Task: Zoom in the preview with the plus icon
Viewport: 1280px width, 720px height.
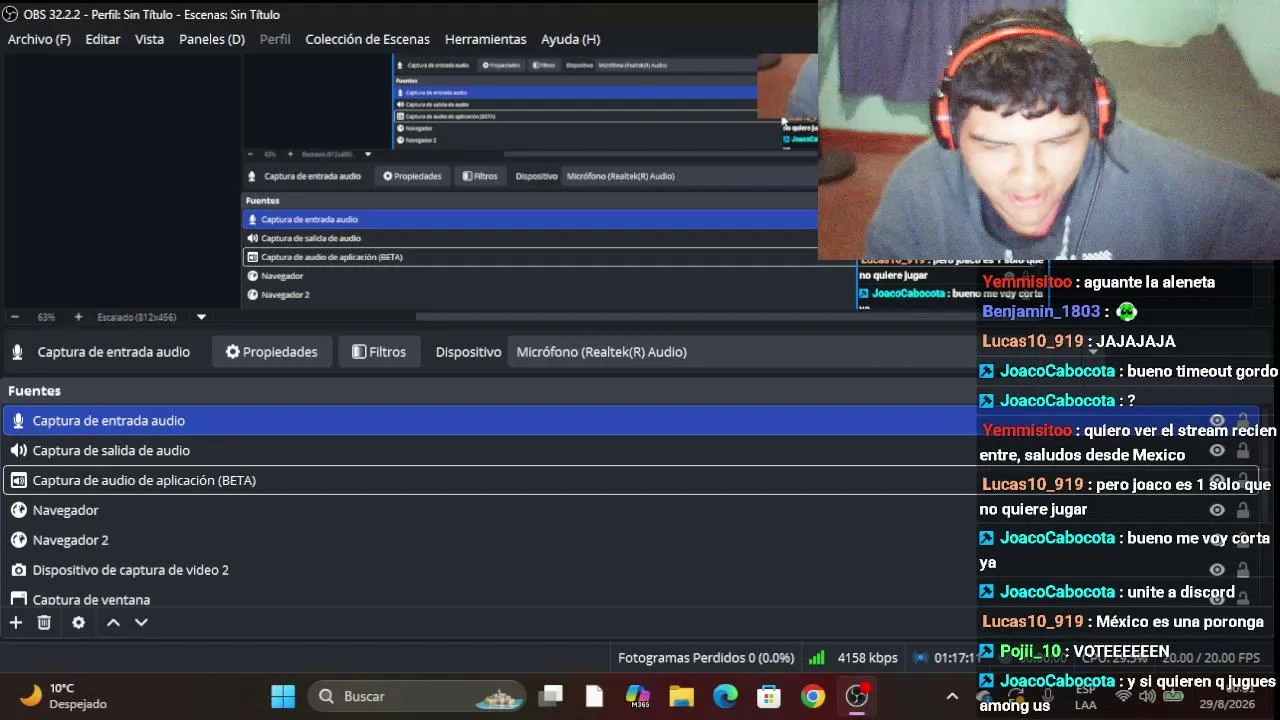Action: [78, 317]
